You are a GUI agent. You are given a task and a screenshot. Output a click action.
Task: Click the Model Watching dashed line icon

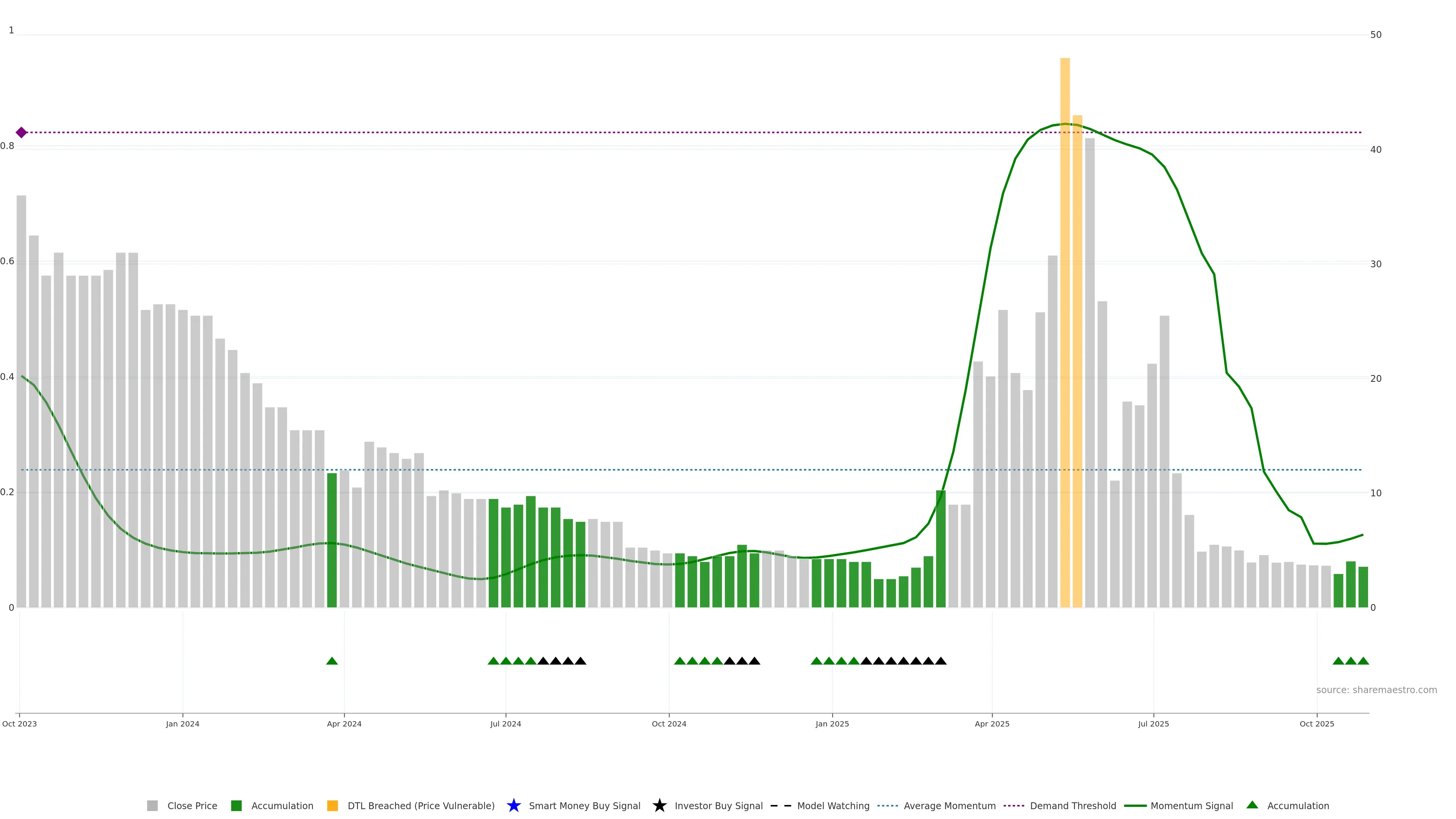(781, 805)
